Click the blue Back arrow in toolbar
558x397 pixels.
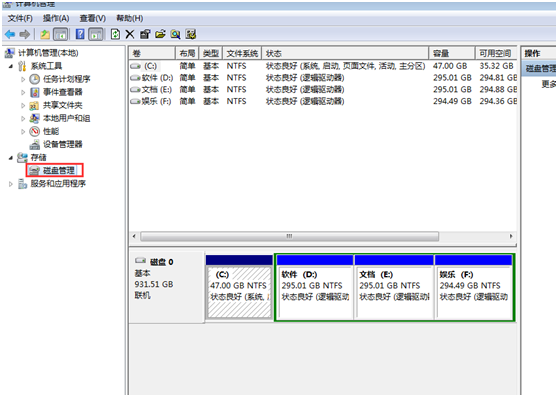click(x=10, y=35)
